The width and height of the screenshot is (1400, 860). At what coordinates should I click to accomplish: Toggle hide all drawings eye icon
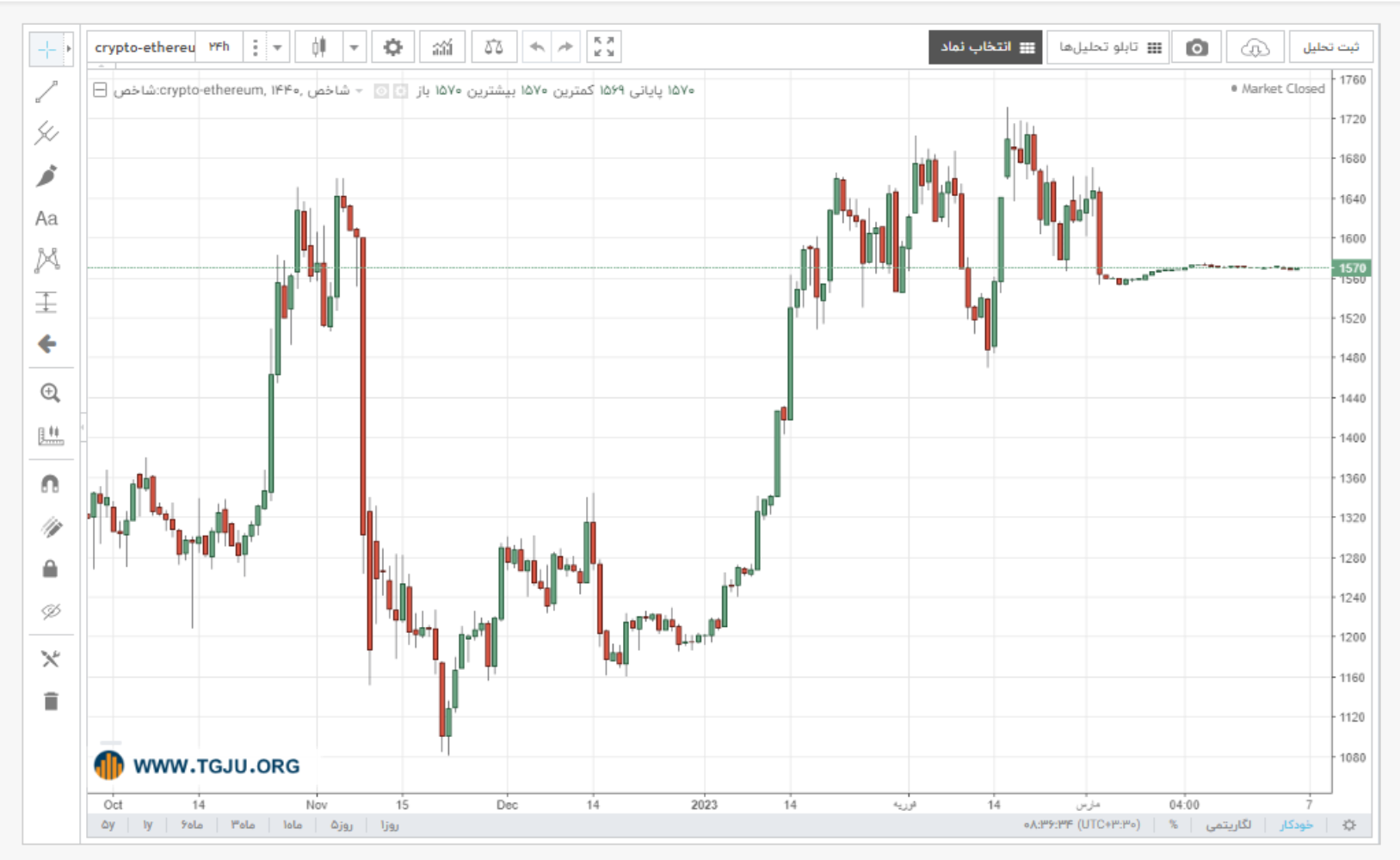[x=50, y=611]
